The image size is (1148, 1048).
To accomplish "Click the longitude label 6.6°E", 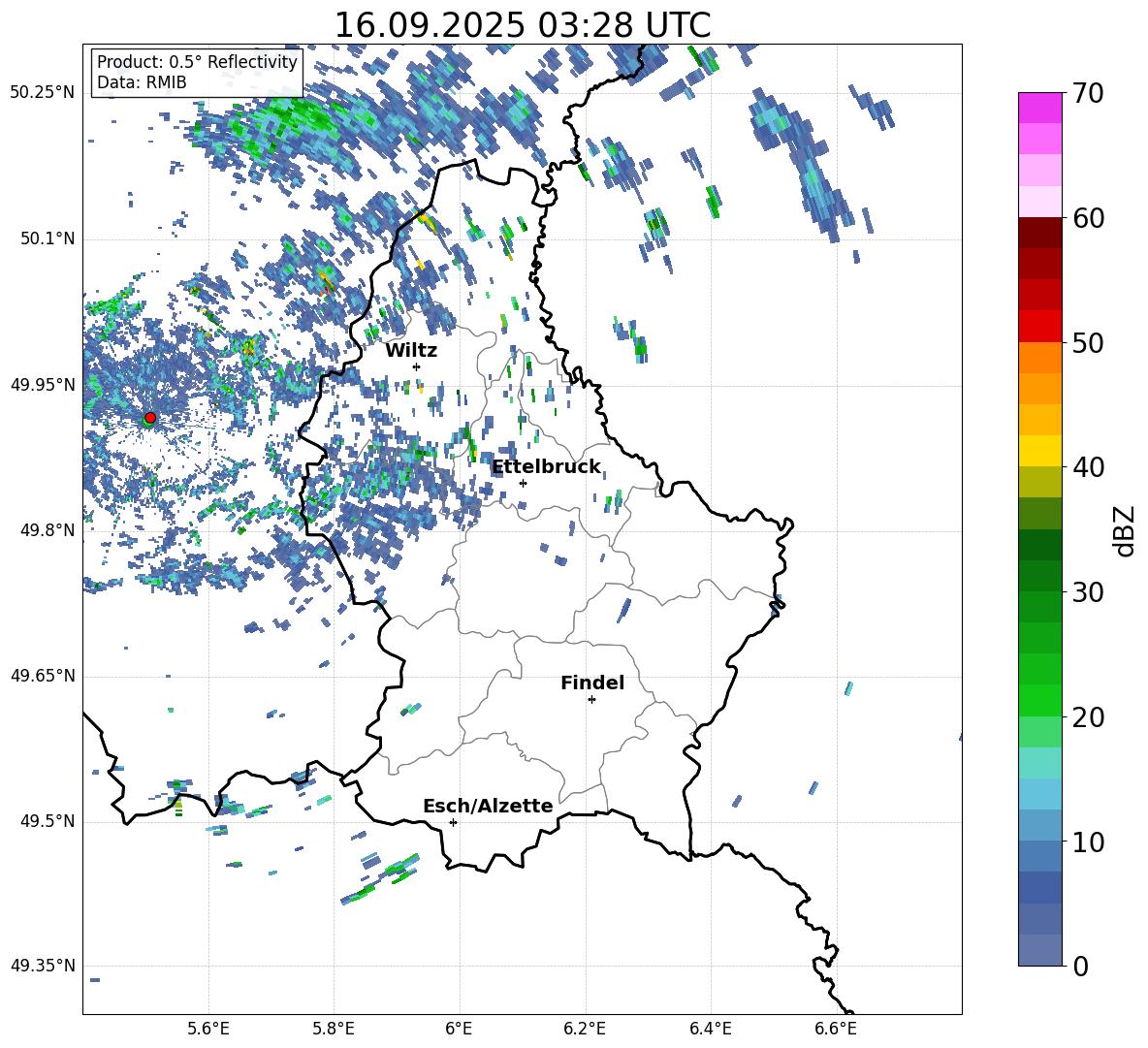I will [836, 1029].
